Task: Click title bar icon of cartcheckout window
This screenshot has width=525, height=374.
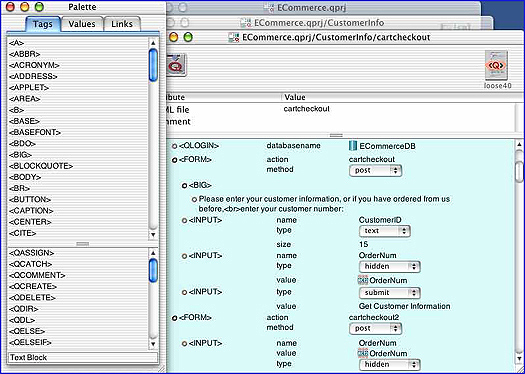Action: 233,37
